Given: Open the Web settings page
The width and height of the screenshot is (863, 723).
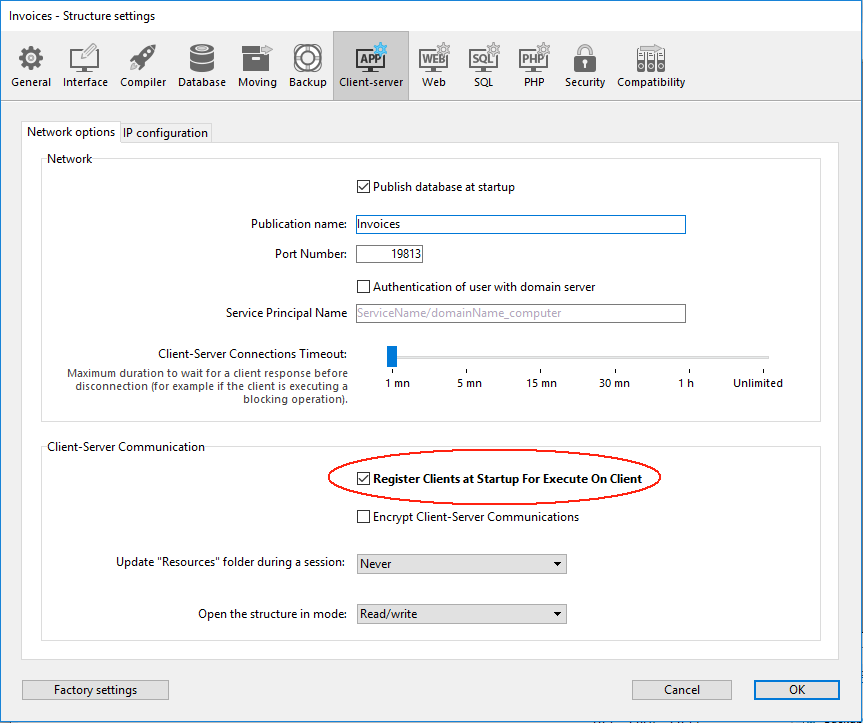Looking at the screenshot, I should click(x=433, y=66).
